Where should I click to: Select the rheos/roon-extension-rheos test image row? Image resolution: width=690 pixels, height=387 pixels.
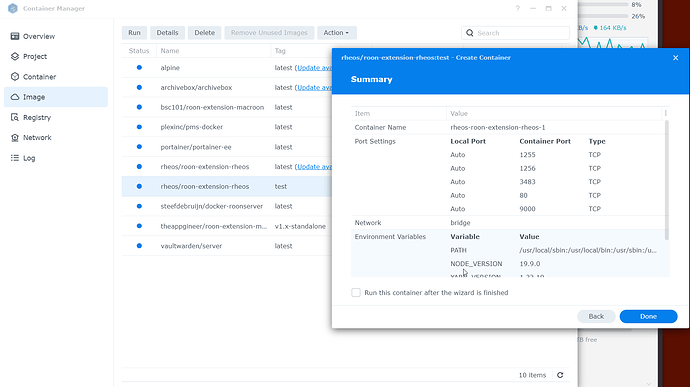[227, 186]
